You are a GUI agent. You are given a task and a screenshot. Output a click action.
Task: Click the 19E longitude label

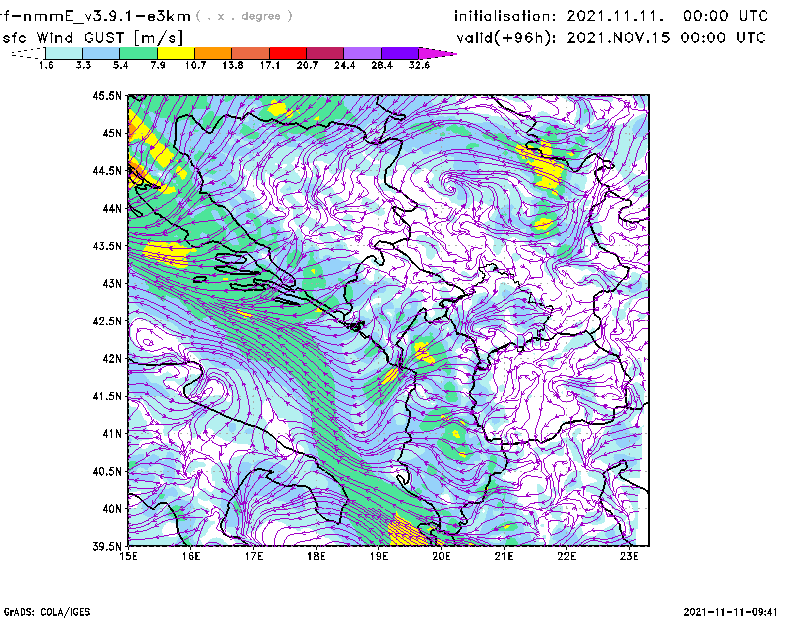[379, 556]
